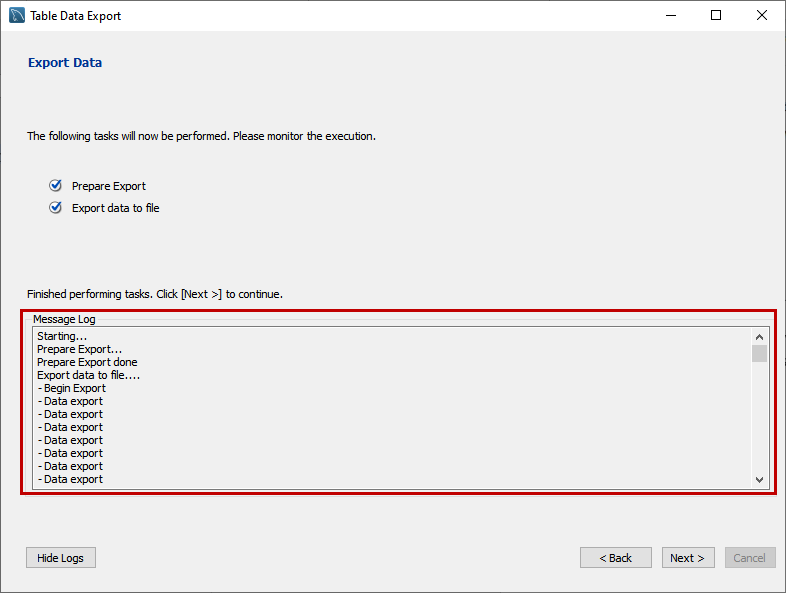The width and height of the screenshot is (786, 593).
Task: Click the "Export Data" page heading
Action: pyautogui.click(x=65, y=63)
